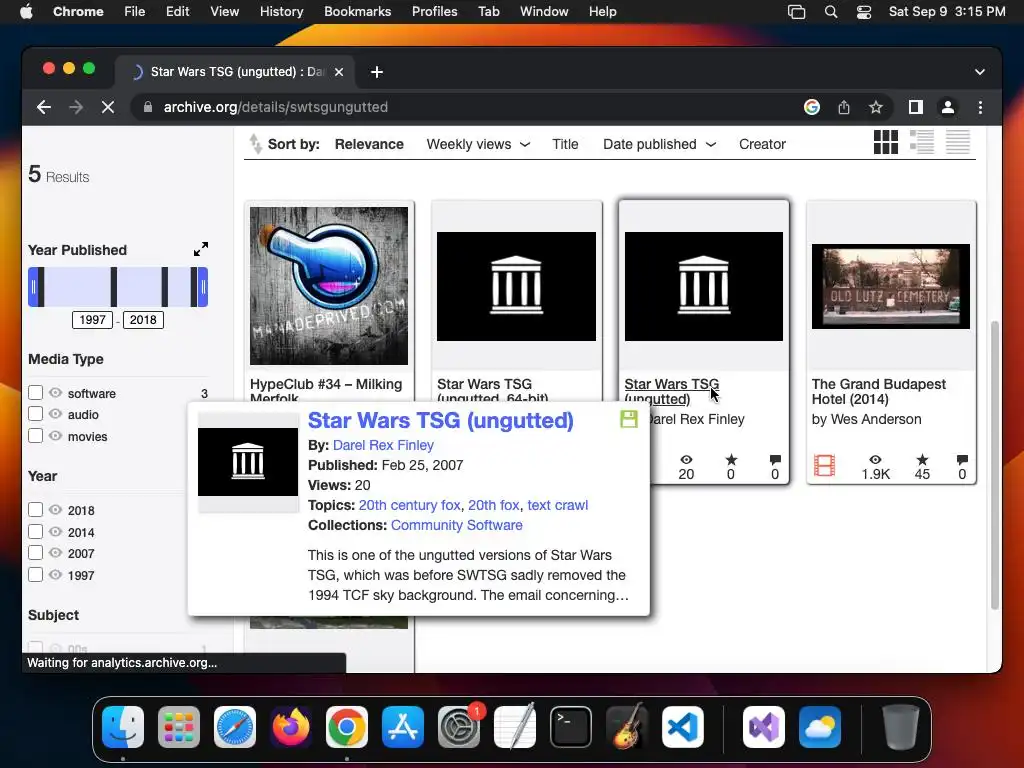Viewport: 1024px width, 768px height.
Task: Open Community Software collection link
Action: pos(456,526)
